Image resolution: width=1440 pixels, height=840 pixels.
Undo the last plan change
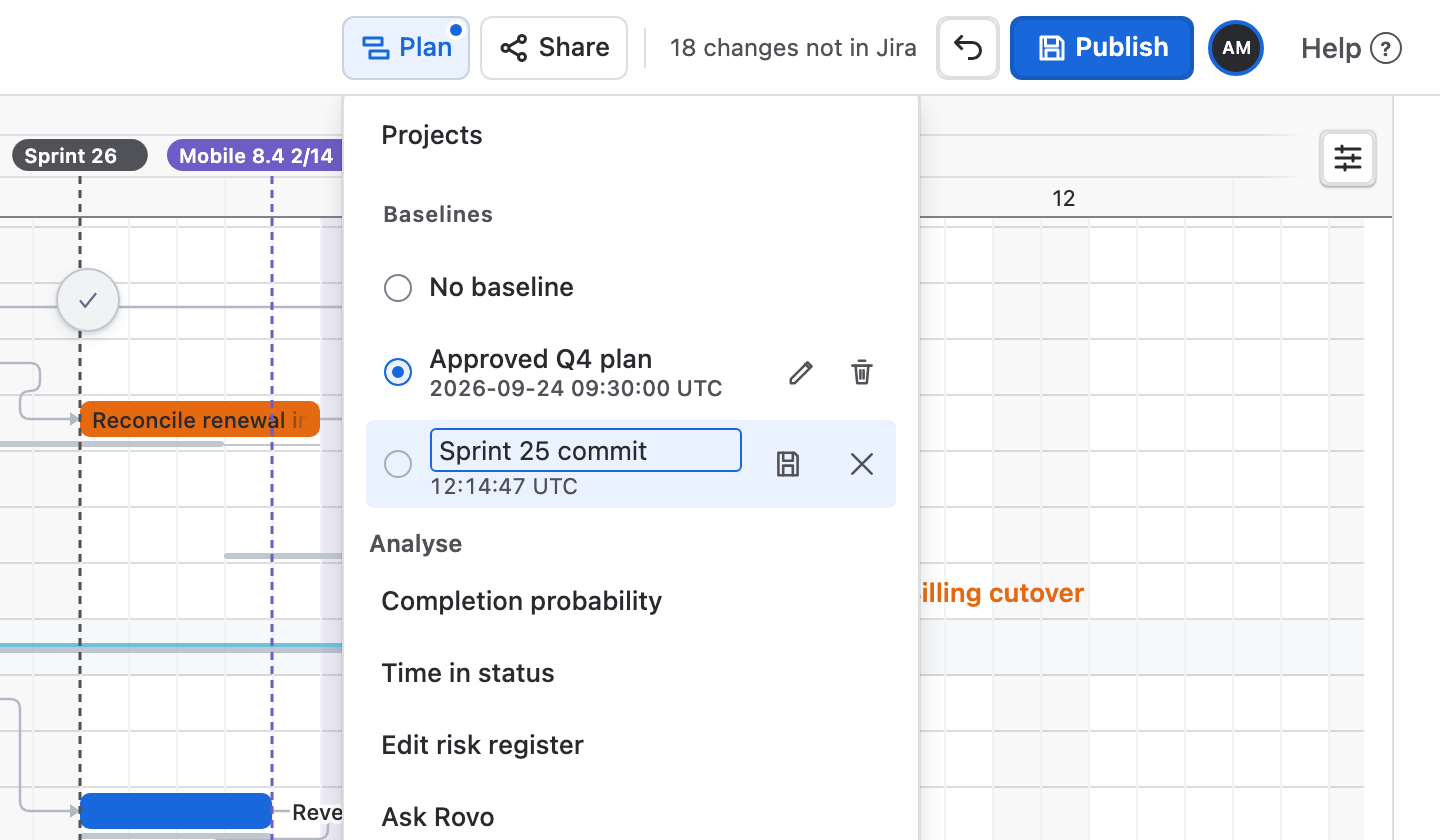point(968,47)
